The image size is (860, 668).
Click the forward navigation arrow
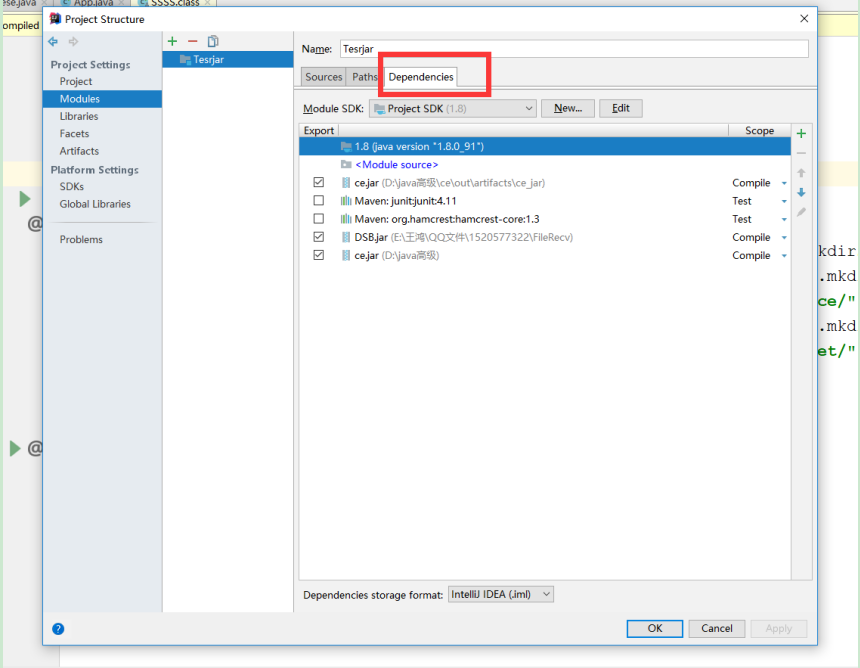[73, 42]
